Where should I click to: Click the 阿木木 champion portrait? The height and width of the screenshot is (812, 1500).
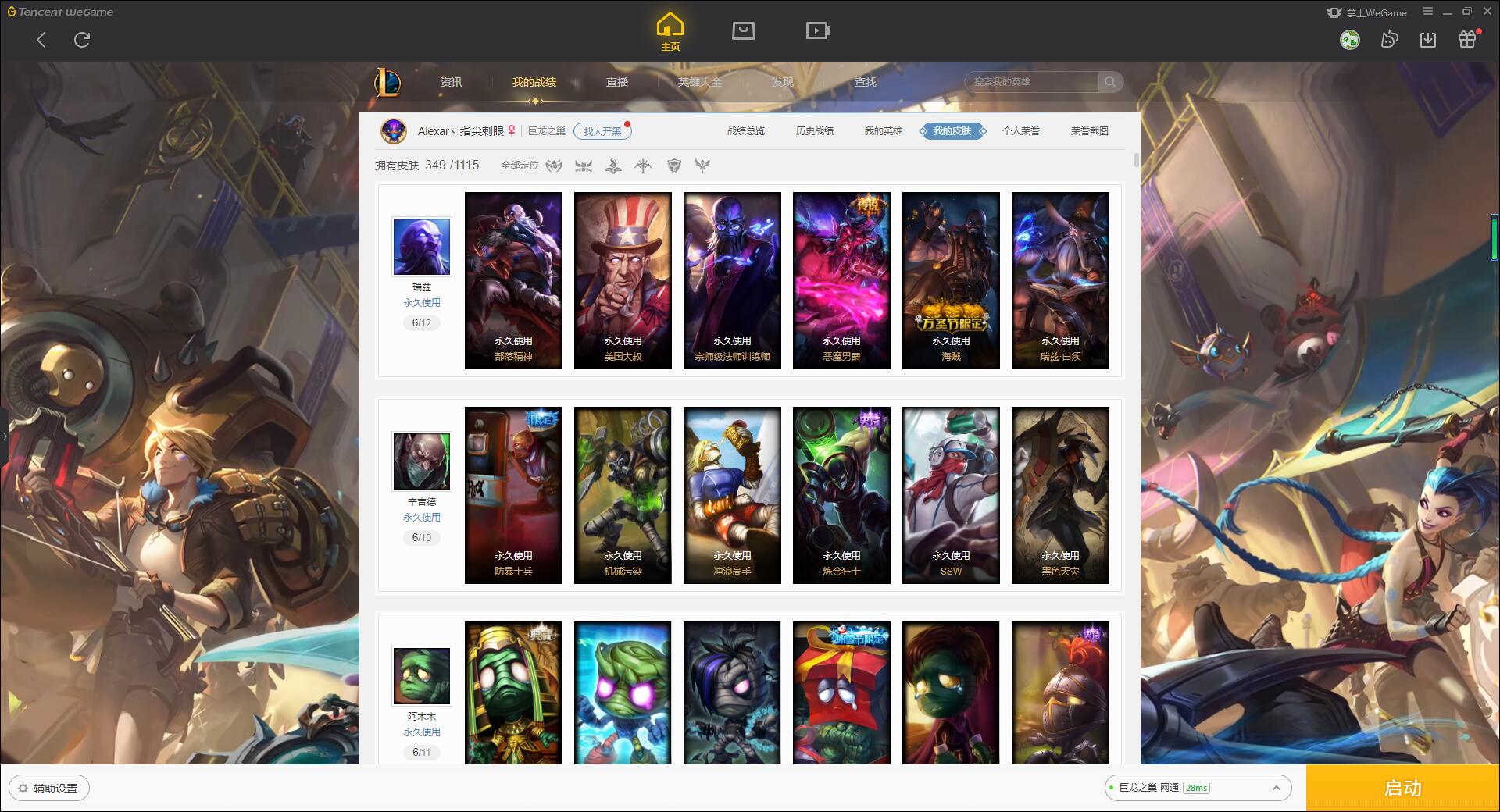point(422,675)
